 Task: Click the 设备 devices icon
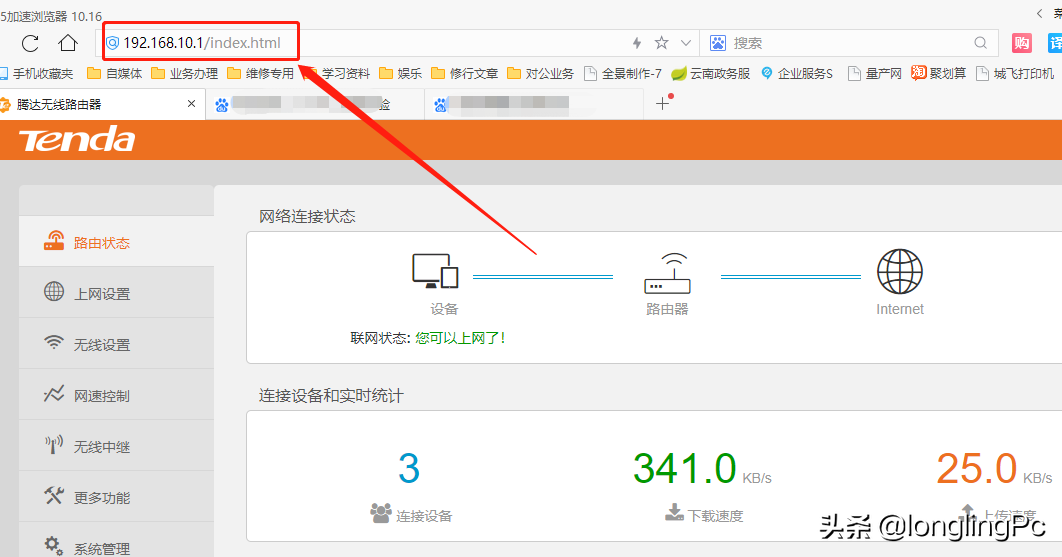(436, 271)
